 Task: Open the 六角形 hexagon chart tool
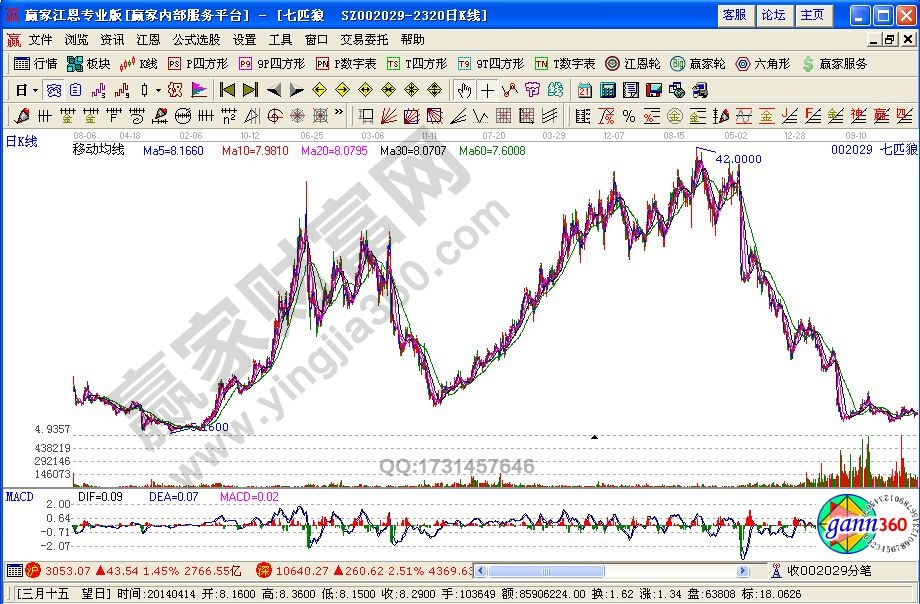pyautogui.click(x=762, y=63)
